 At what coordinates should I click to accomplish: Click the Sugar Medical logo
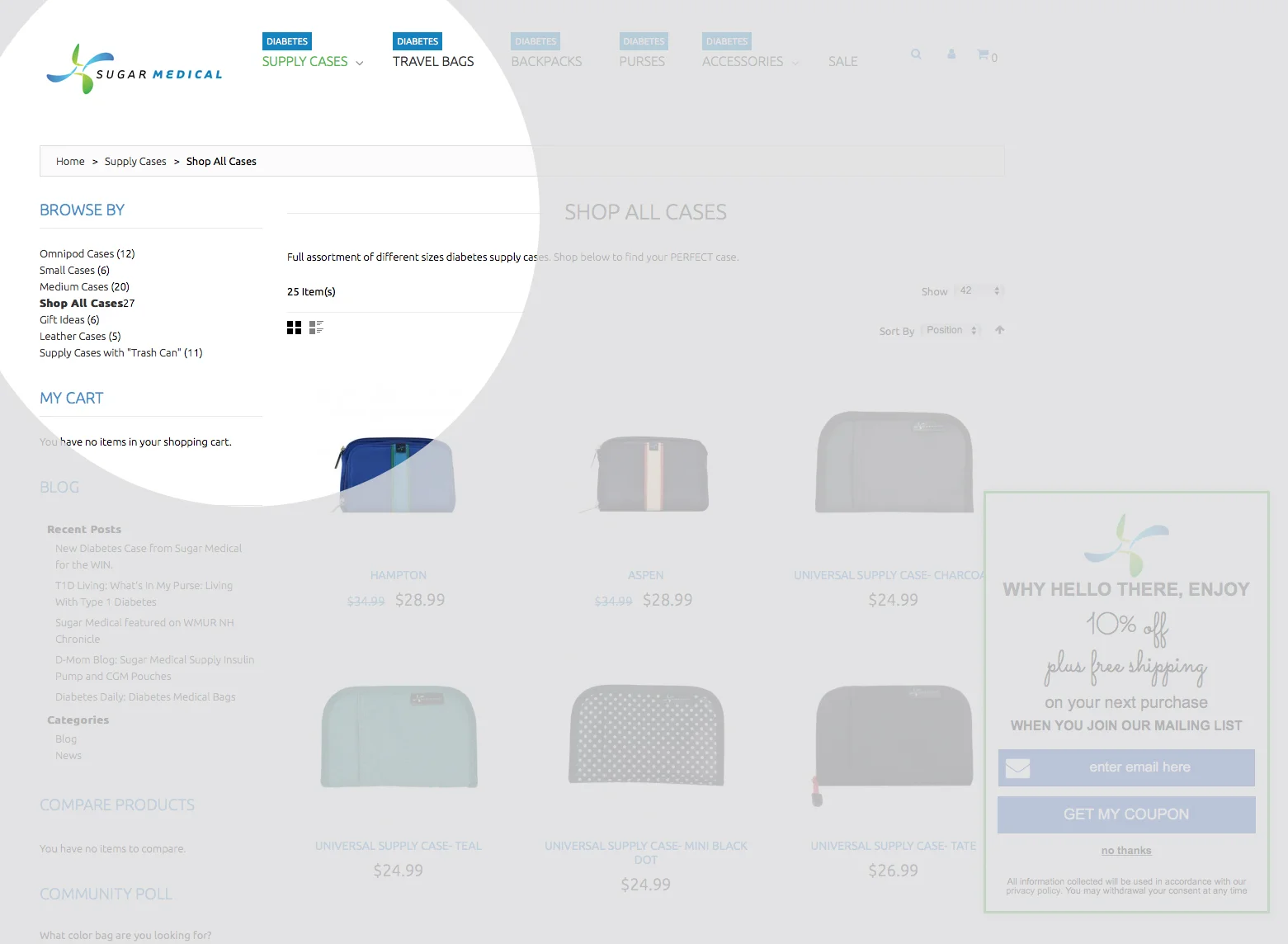point(134,69)
